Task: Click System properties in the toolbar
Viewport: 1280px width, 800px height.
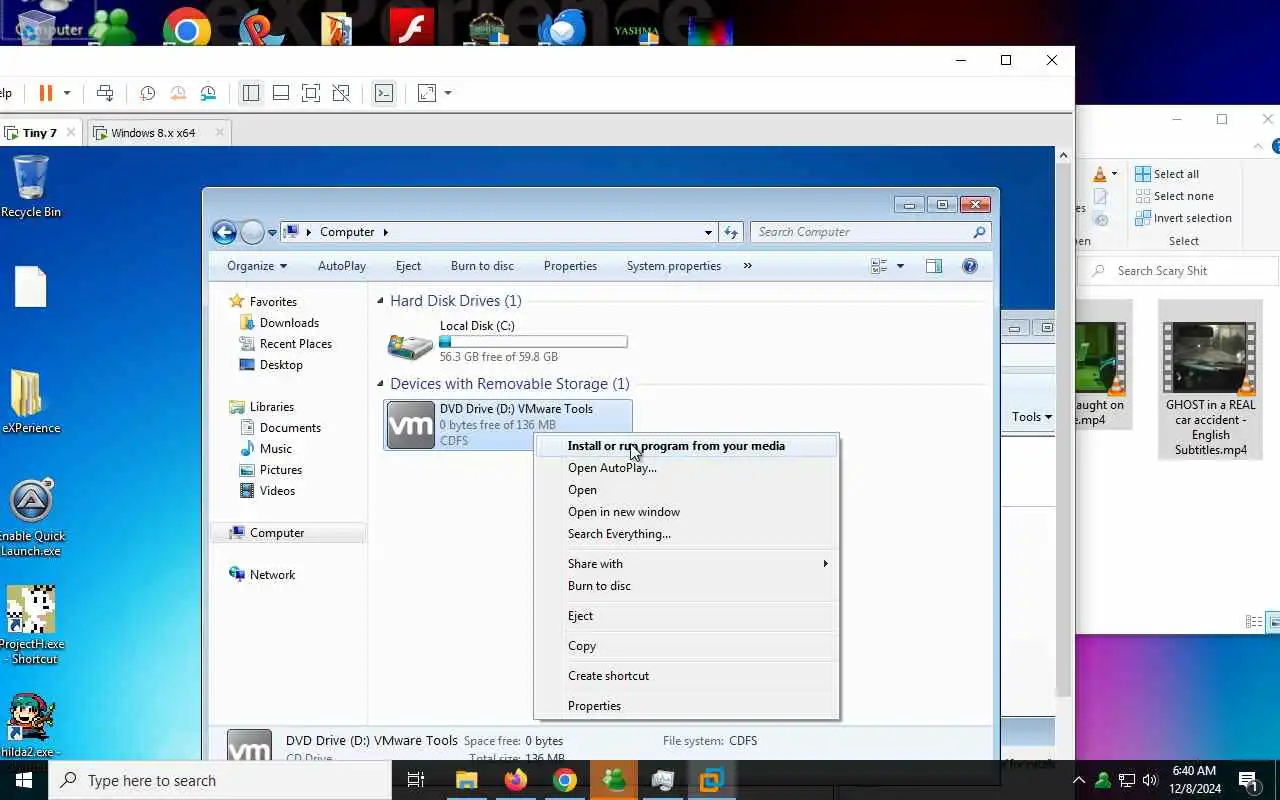Action: click(674, 266)
